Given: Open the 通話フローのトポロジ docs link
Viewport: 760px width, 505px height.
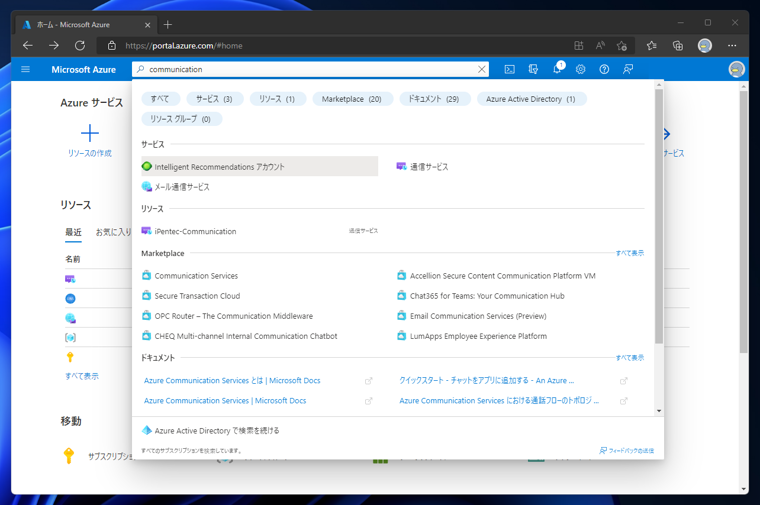Looking at the screenshot, I should (499, 400).
